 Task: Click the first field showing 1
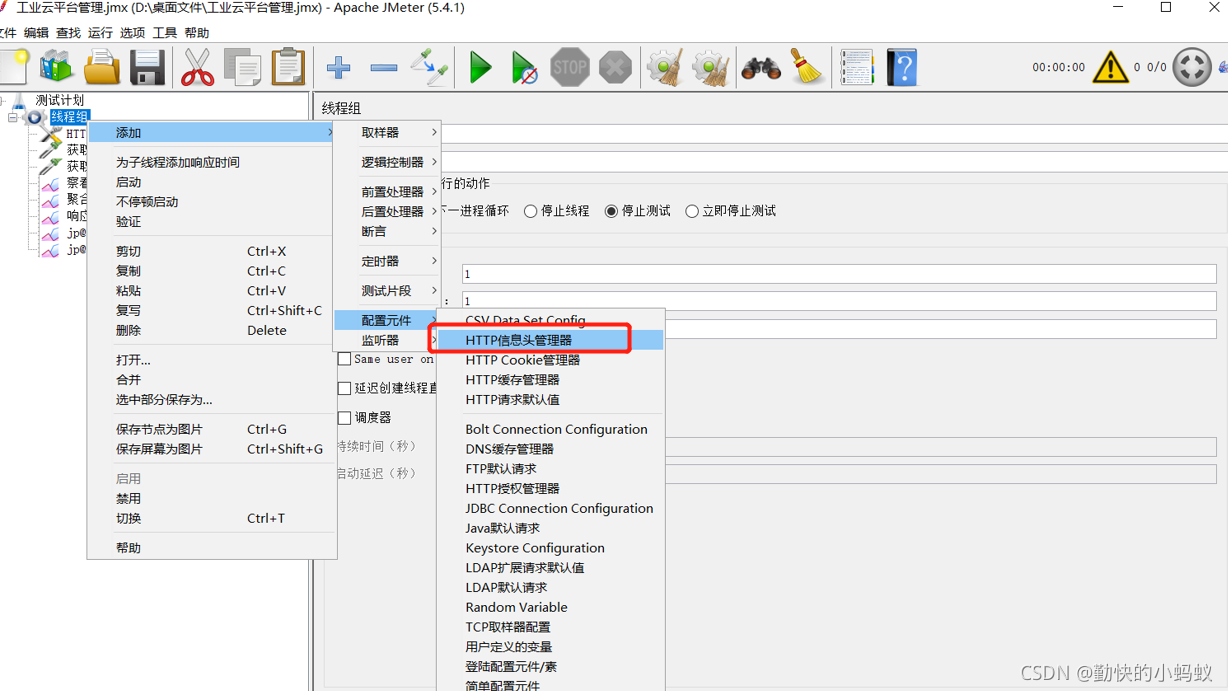click(x=839, y=274)
